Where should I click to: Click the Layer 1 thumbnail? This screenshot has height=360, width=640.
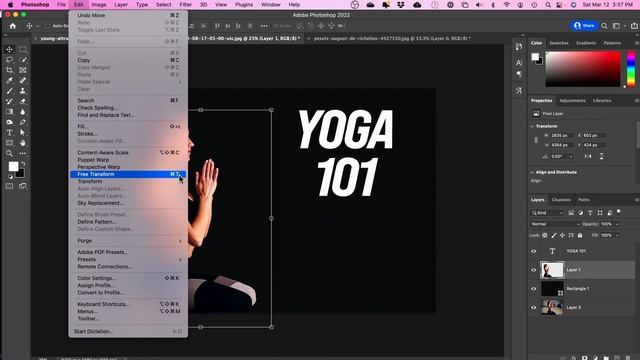(552, 270)
